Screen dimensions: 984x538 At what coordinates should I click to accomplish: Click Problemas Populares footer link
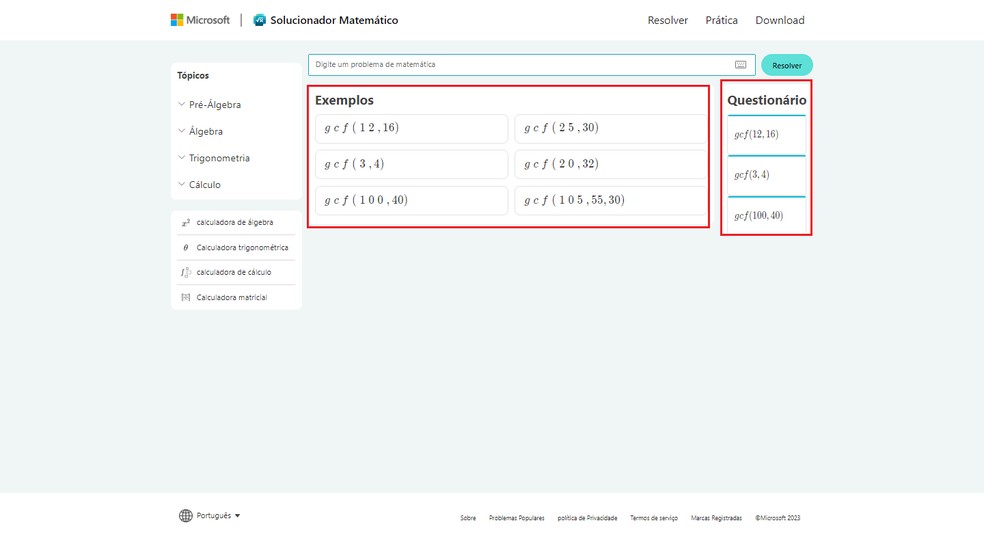point(516,518)
